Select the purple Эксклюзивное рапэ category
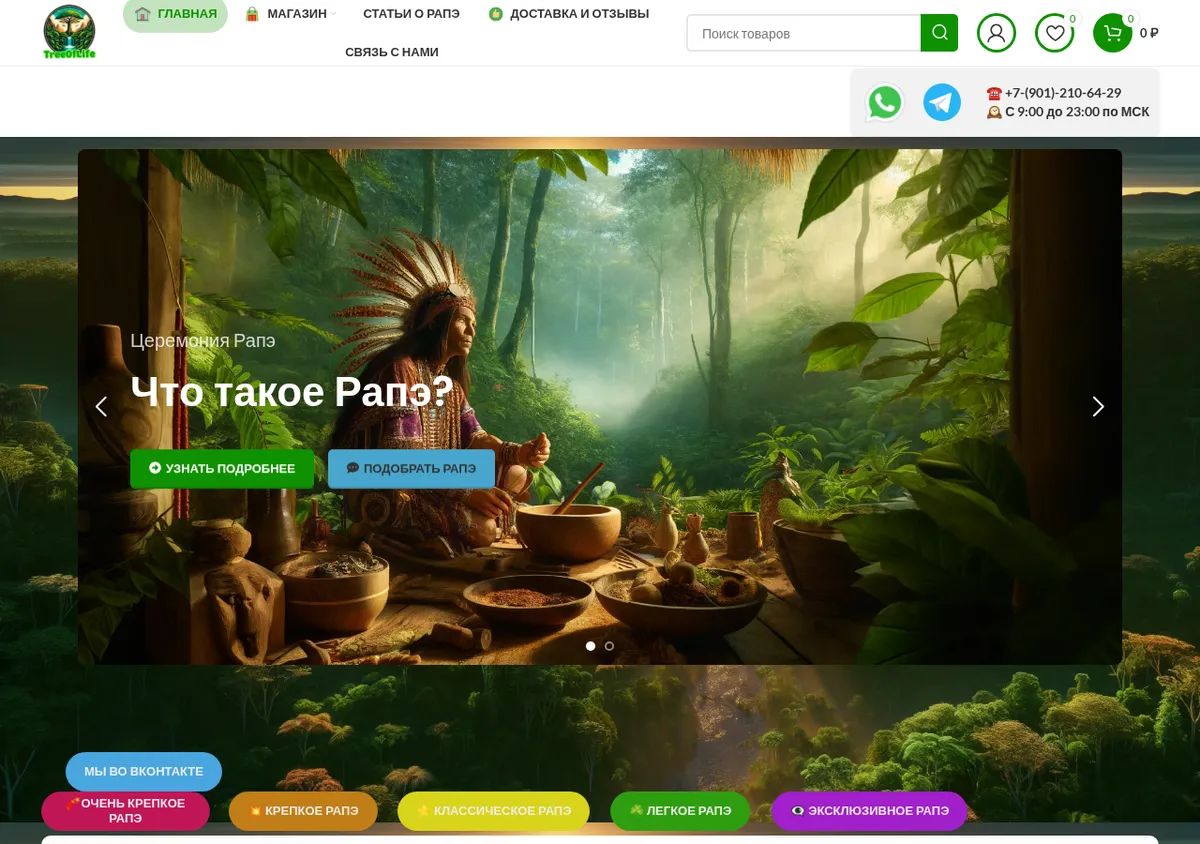Screen dimensions: 1200x844 click(869, 811)
